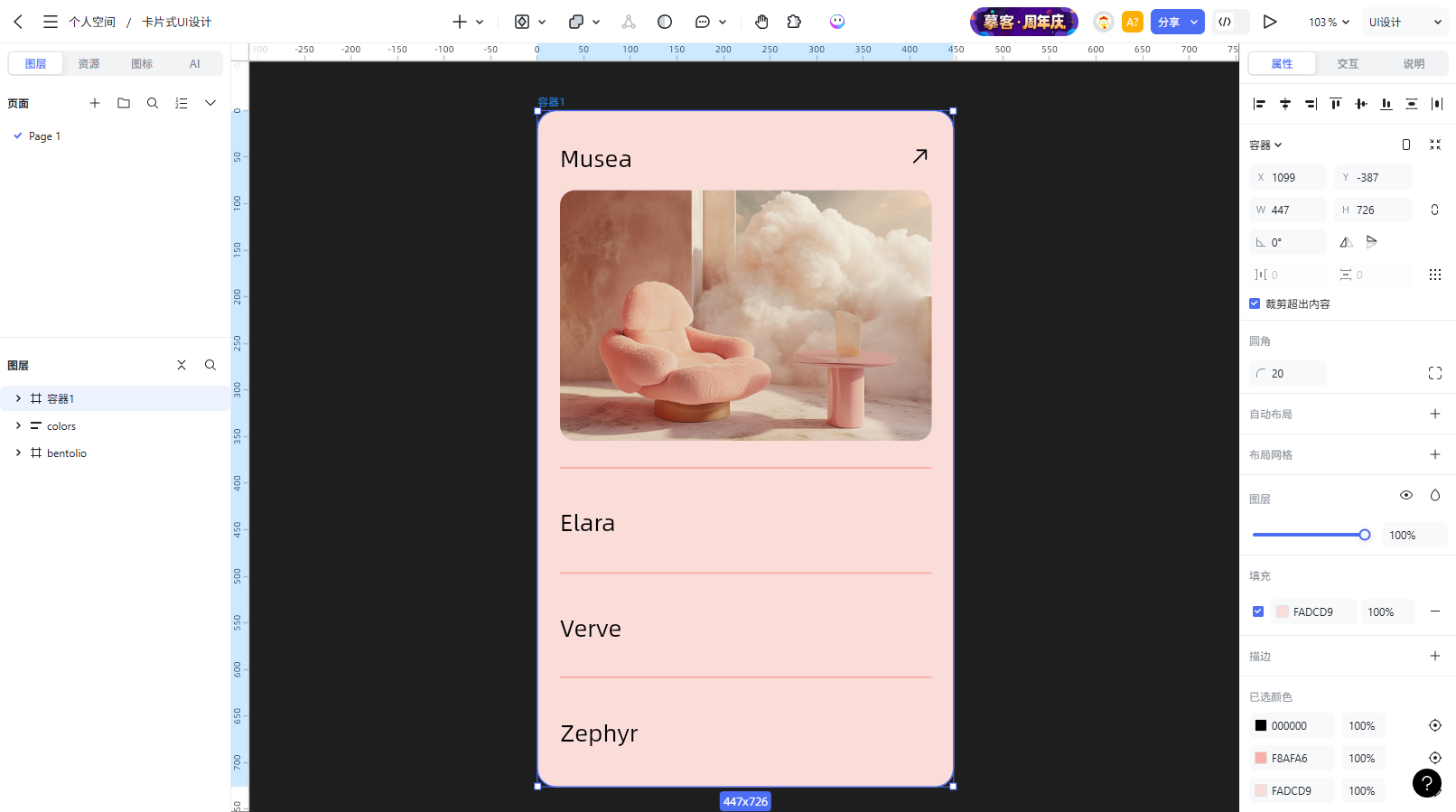
Task: Search the layers panel
Action: click(x=210, y=365)
